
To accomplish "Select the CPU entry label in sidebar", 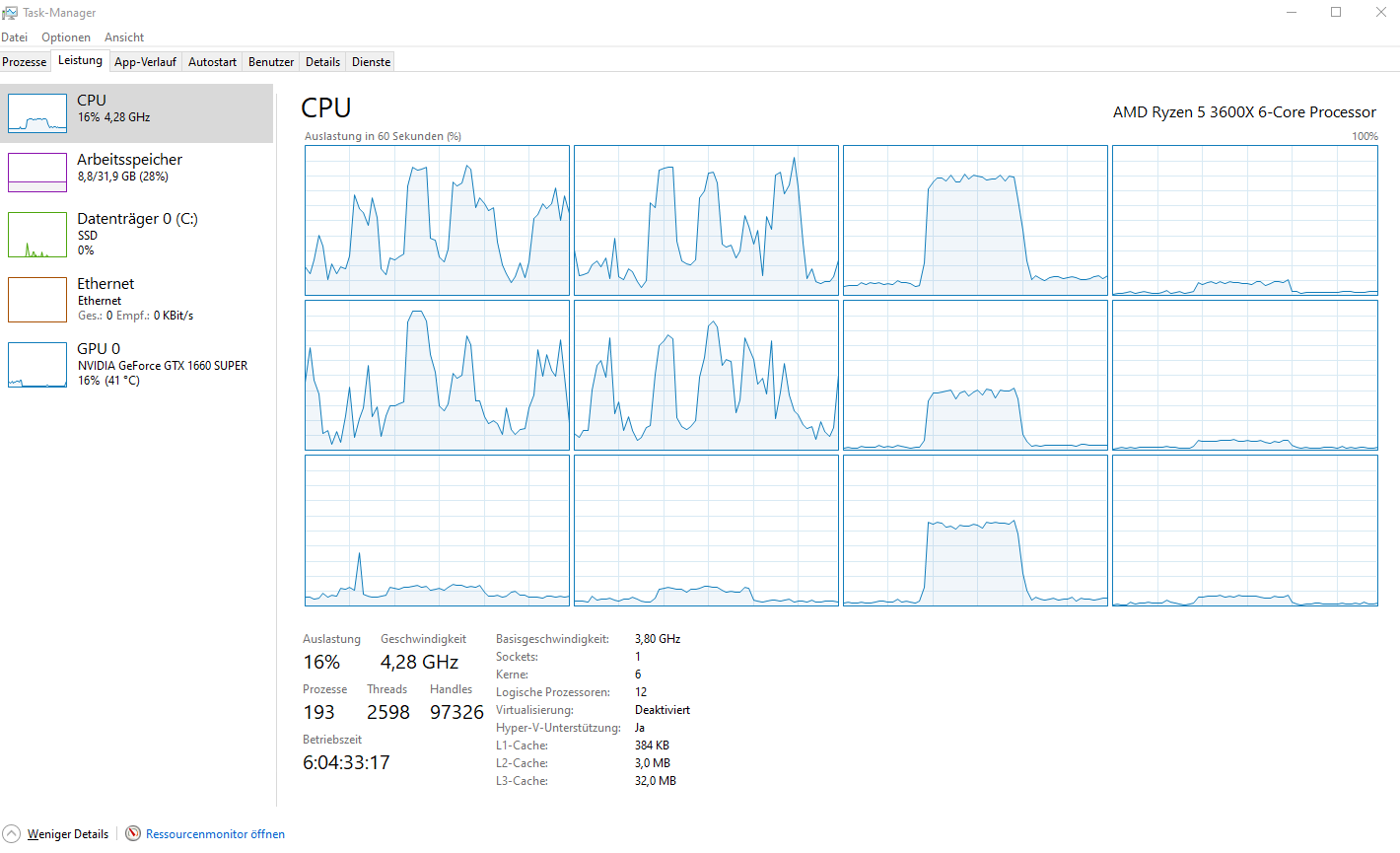I will click(x=92, y=101).
